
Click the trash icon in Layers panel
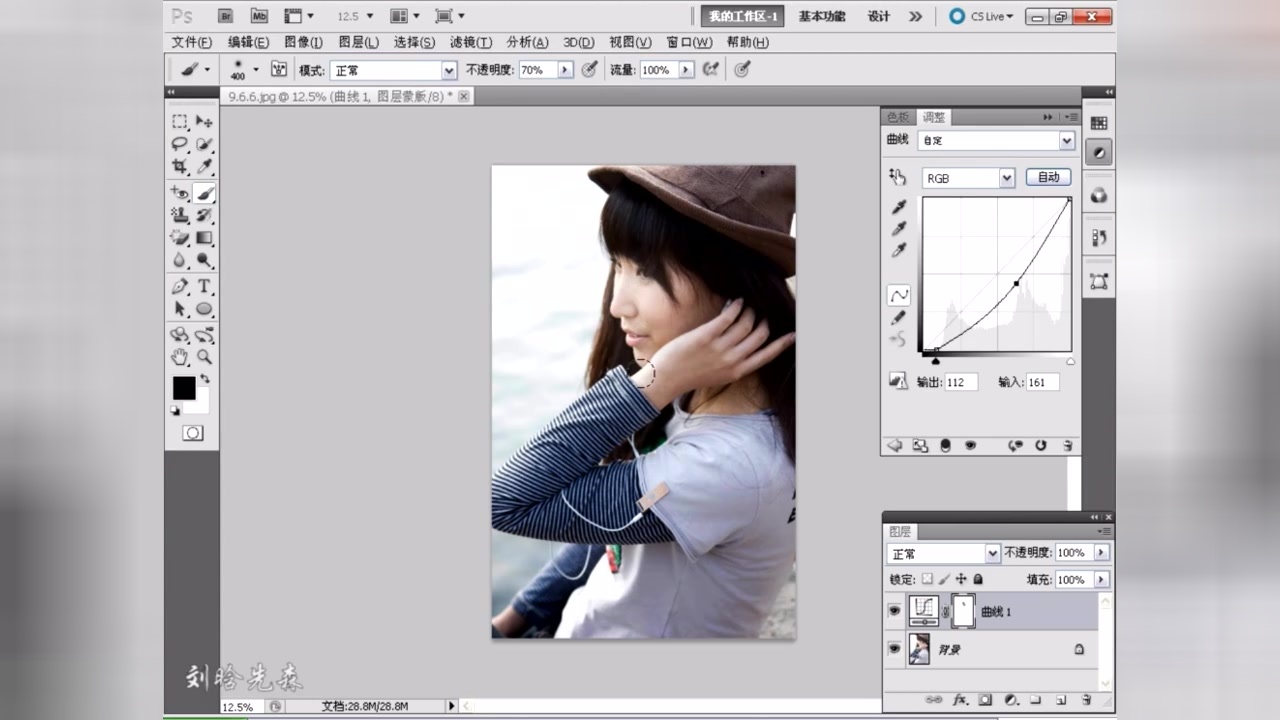[1086, 700]
